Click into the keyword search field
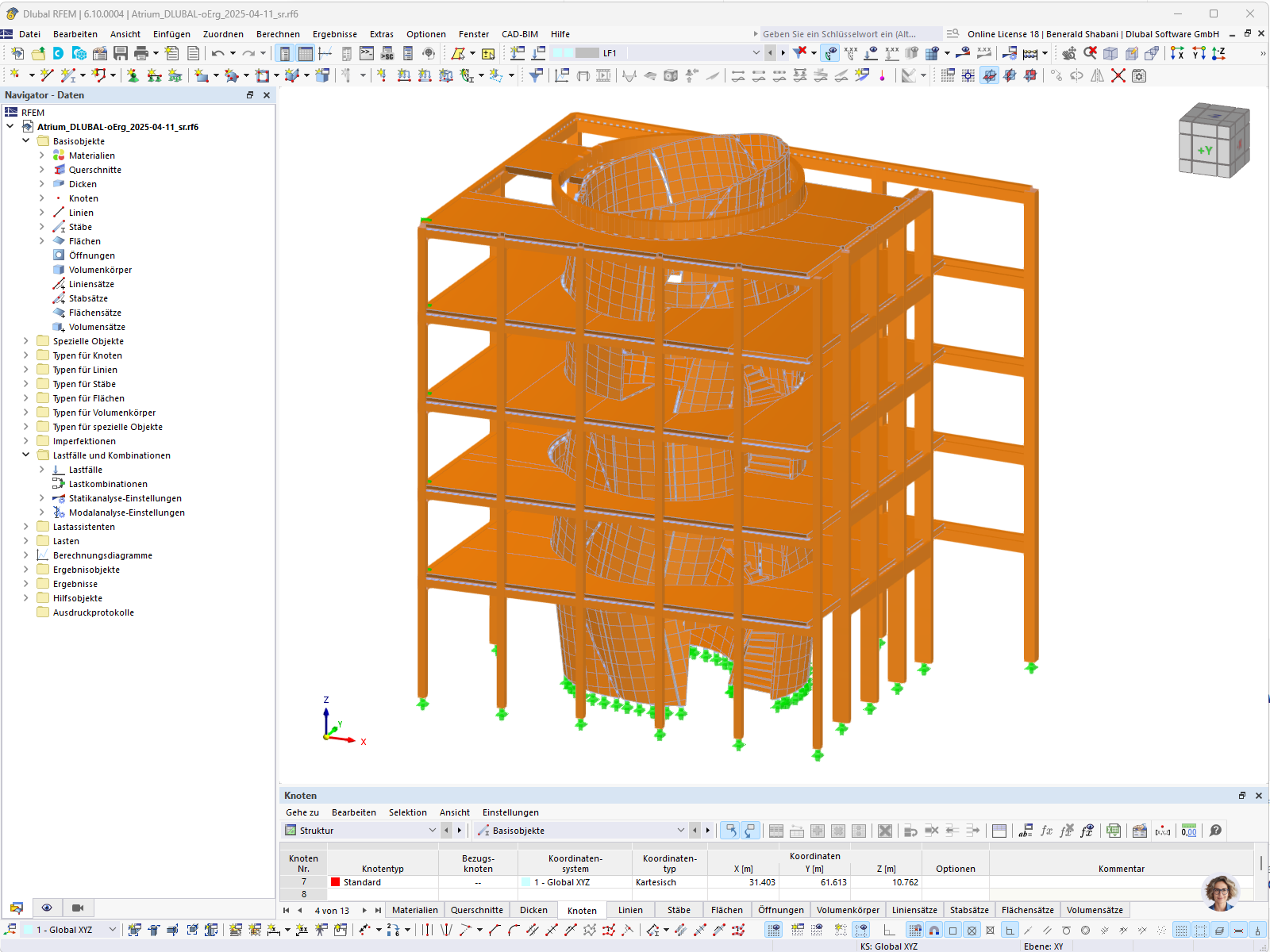The height and width of the screenshot is (952, 1270). tap(841, 34)
